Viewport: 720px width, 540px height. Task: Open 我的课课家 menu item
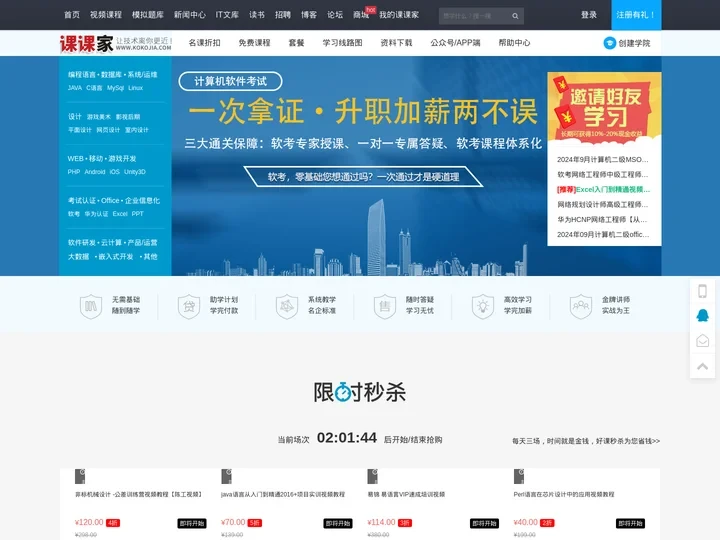point(399,15)
